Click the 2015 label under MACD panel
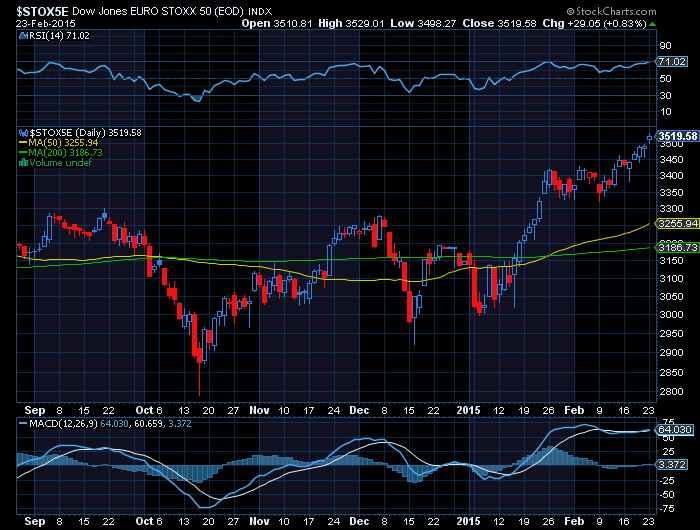The height and width of the screenshot is (530, 700). click(468, 521)
